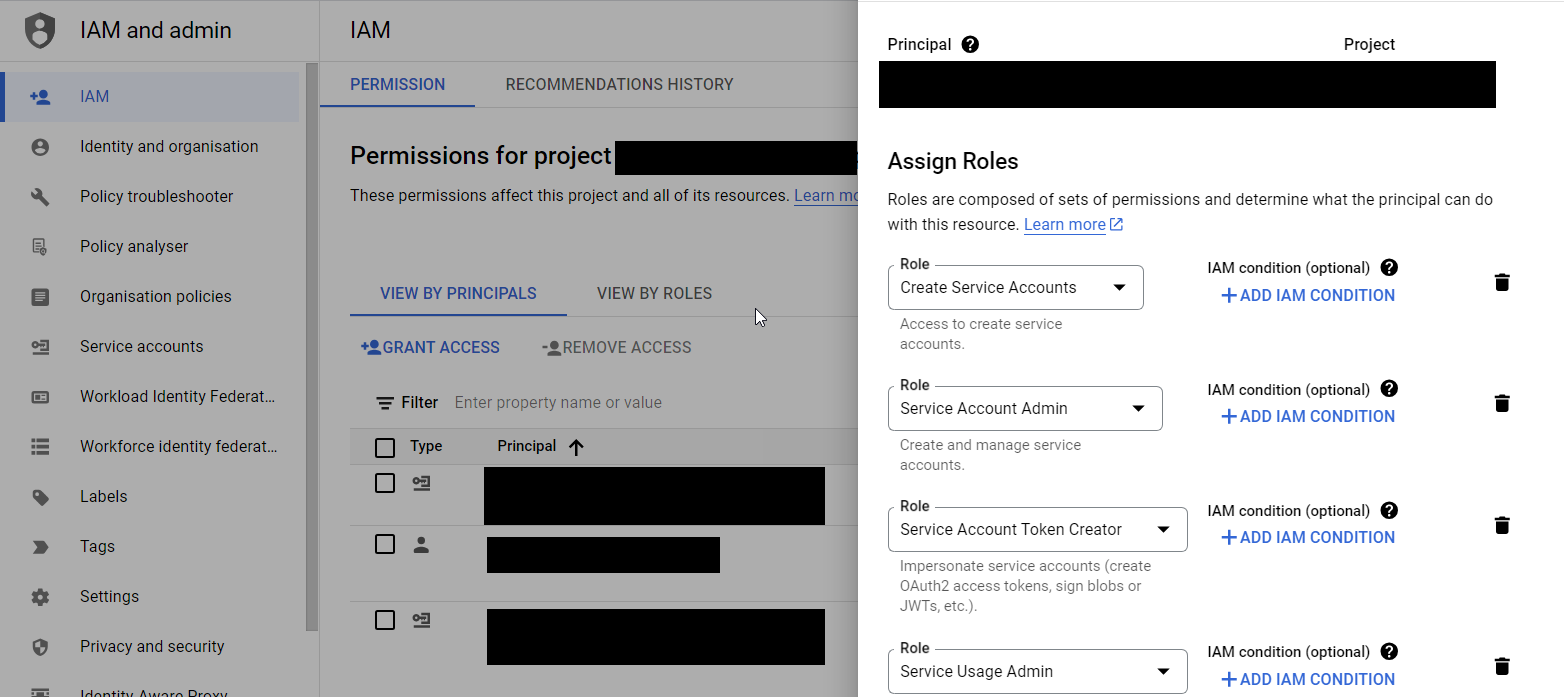This screenshot has width=1564, height=697.
Task: Open the Service Usage Admin role dropdown
Action: pyautogui.click(x=1037, y=672)
